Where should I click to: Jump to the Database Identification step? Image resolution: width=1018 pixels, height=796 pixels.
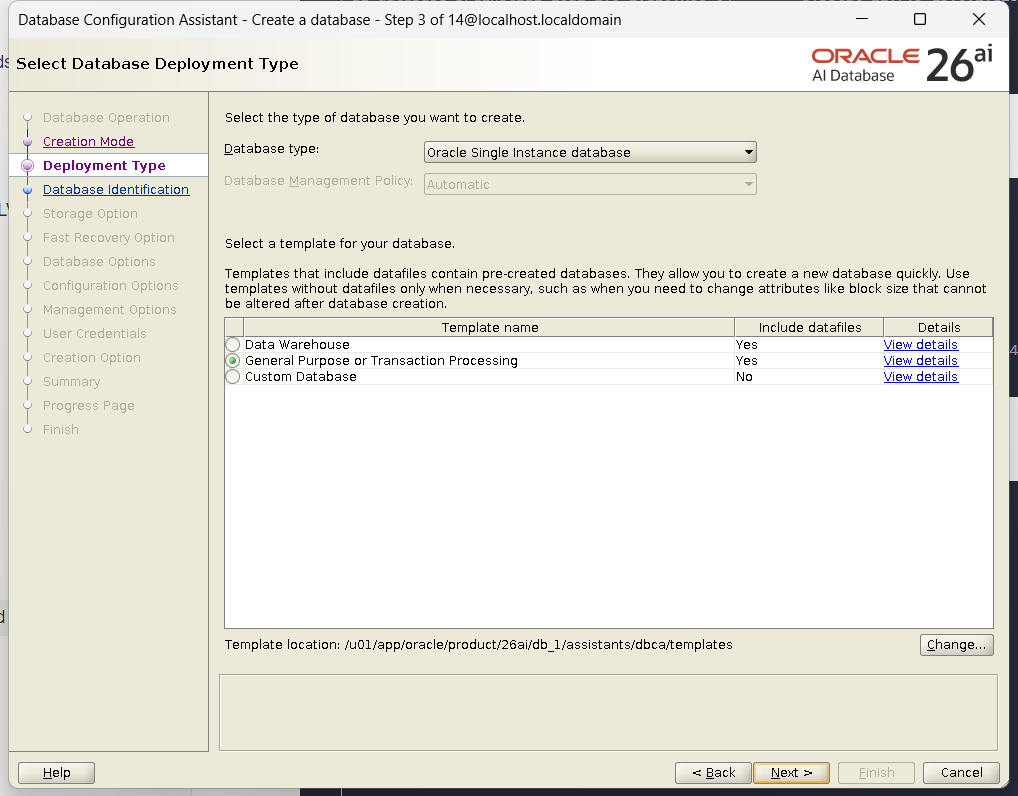pos(116,190)
